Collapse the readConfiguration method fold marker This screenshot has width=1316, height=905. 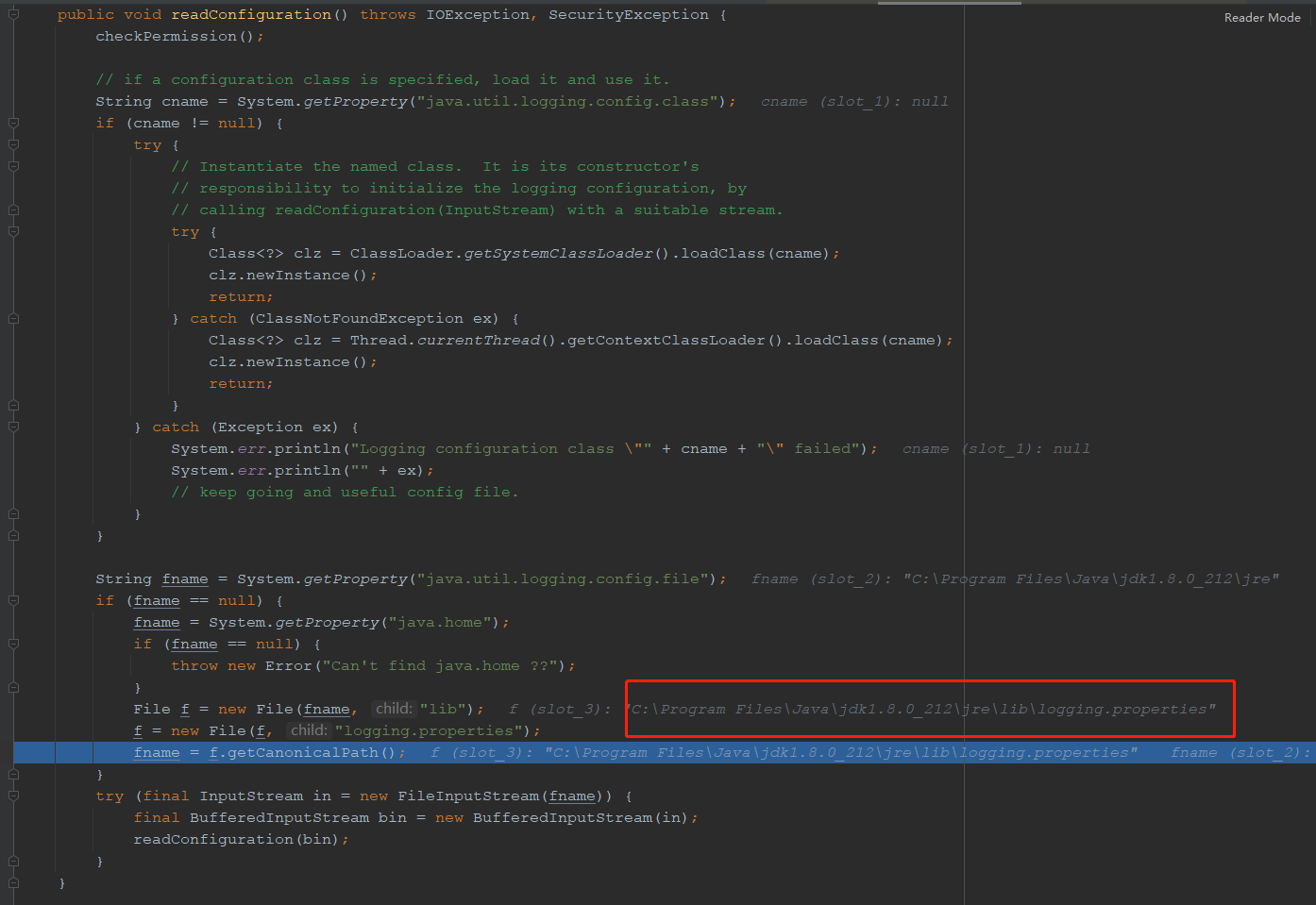tap(13, 14)
